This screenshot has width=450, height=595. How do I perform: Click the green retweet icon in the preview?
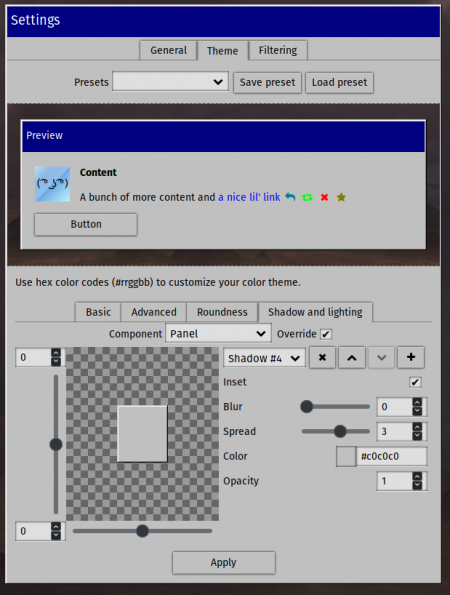click(x=307, y=197)
